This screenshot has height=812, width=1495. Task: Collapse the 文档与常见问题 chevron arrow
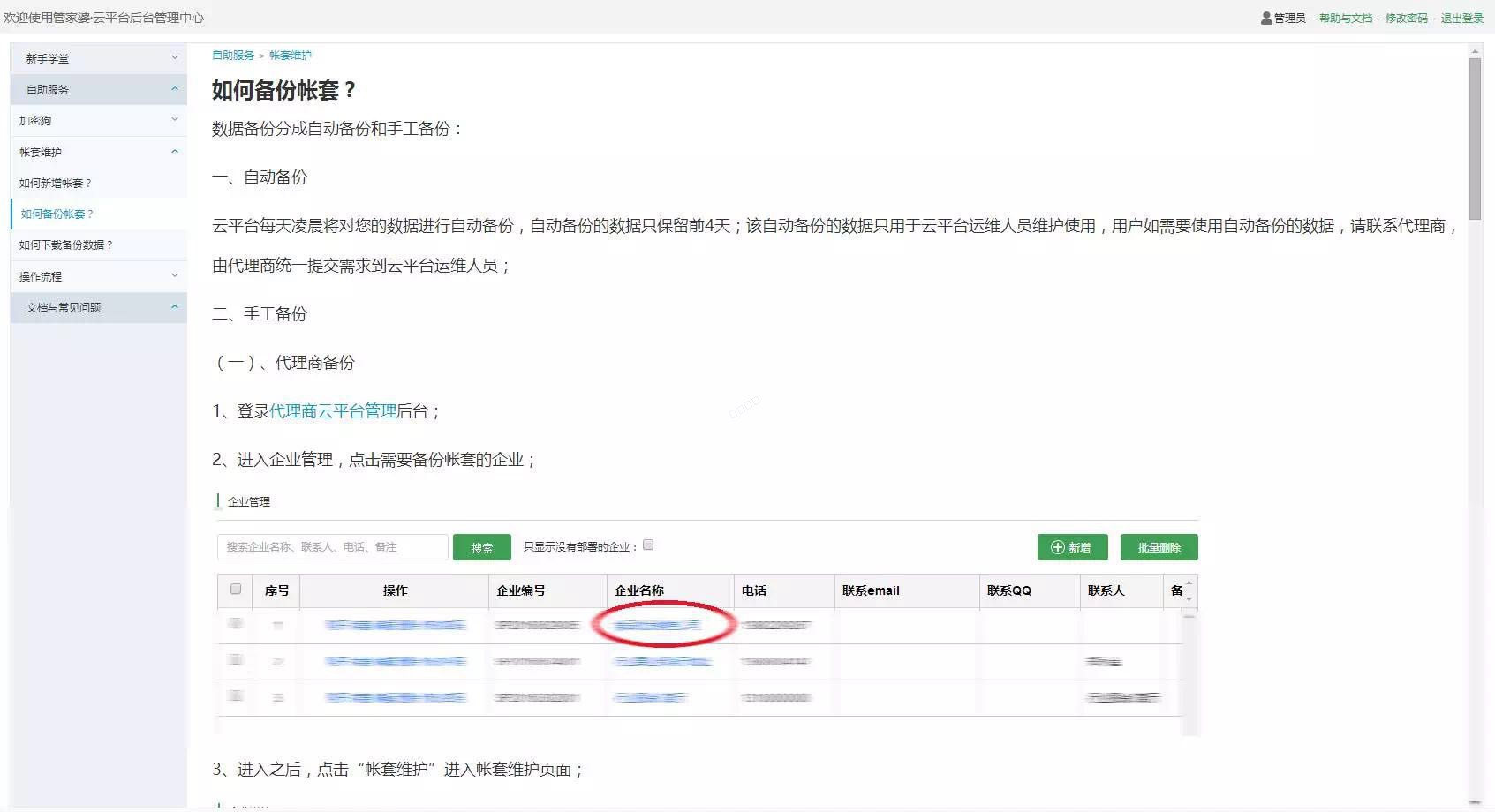(175, 306)
